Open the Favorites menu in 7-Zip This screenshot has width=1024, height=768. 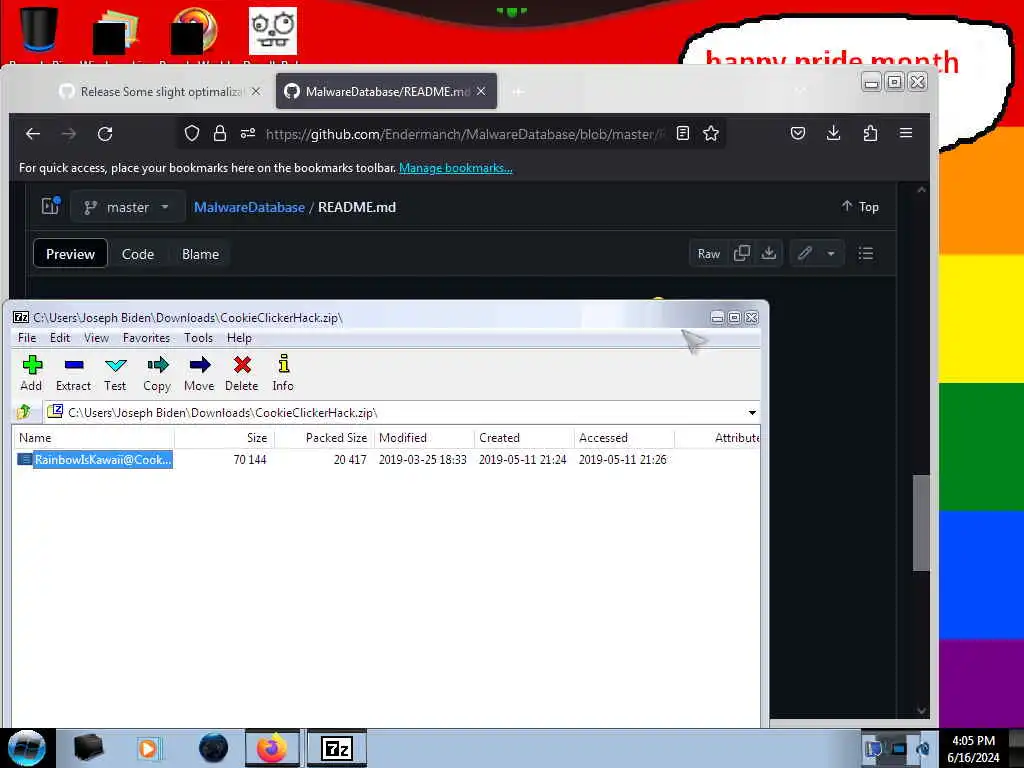pos(146,338)
